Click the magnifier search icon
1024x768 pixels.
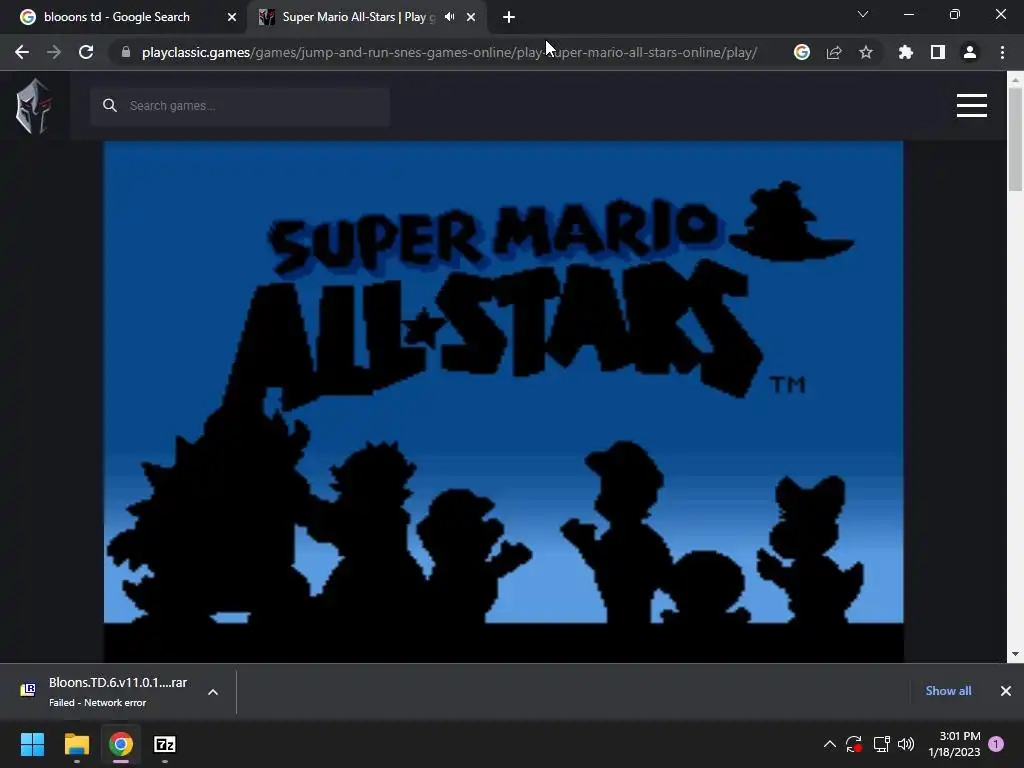110,106
